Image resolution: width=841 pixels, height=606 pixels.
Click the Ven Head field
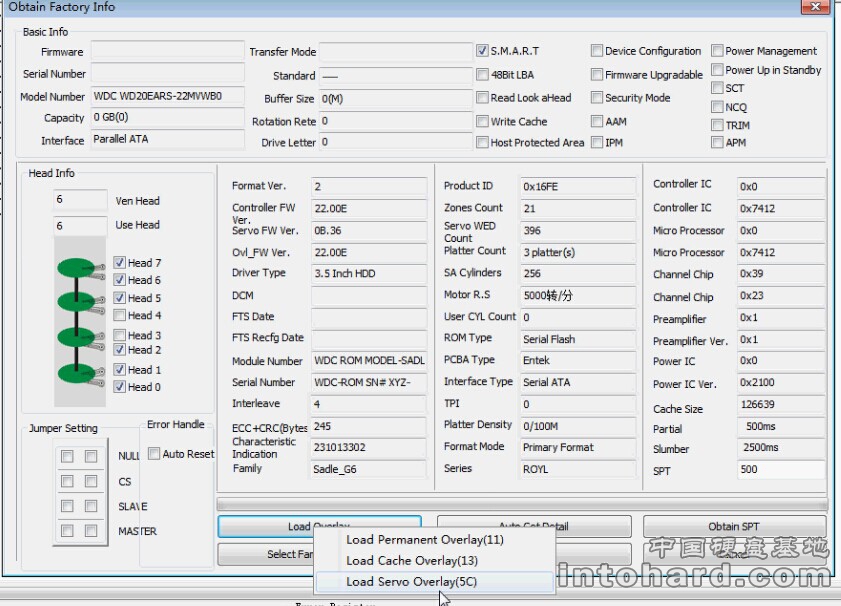pos(80,199)
